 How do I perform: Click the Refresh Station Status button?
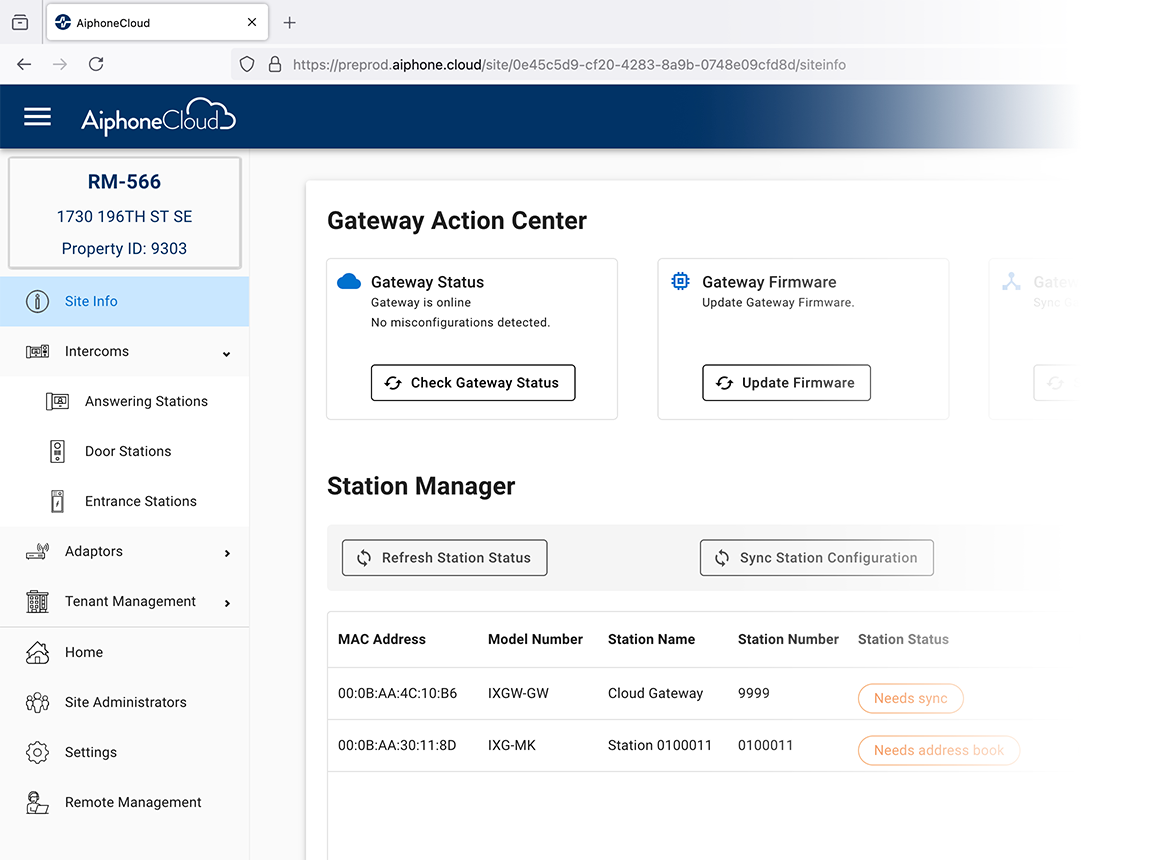[x=445, y=558]
